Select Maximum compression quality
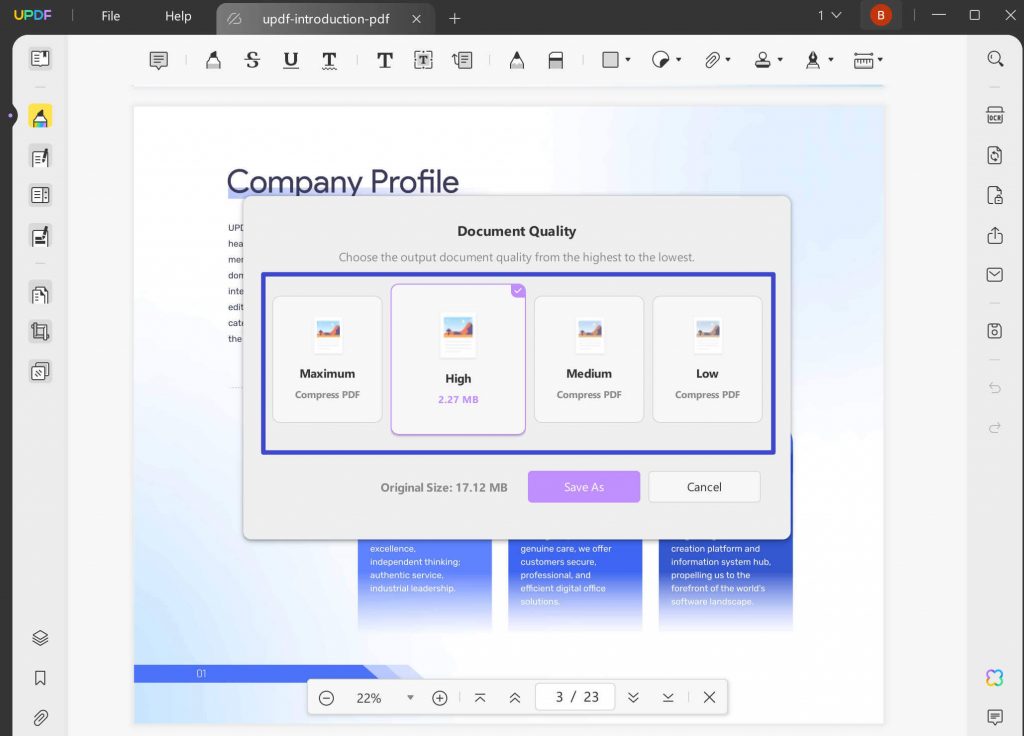 (x=327, y=358)
